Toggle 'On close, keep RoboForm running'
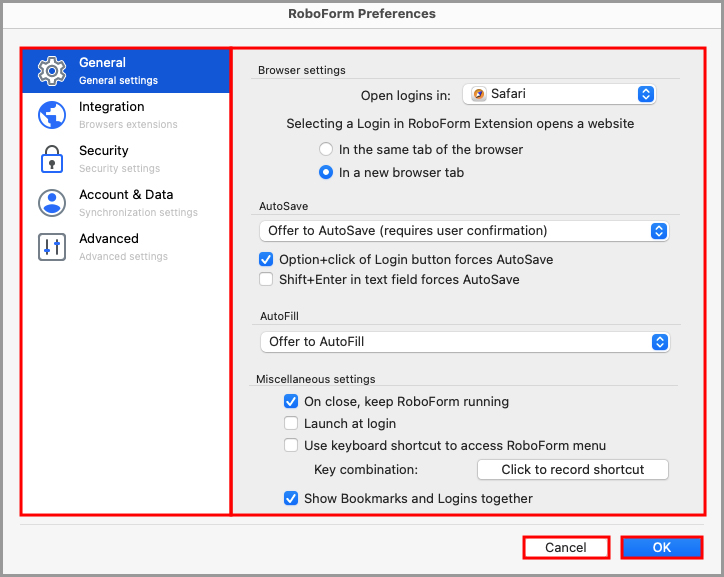Viewport: 724px width, 577px height. pos(291,401)
